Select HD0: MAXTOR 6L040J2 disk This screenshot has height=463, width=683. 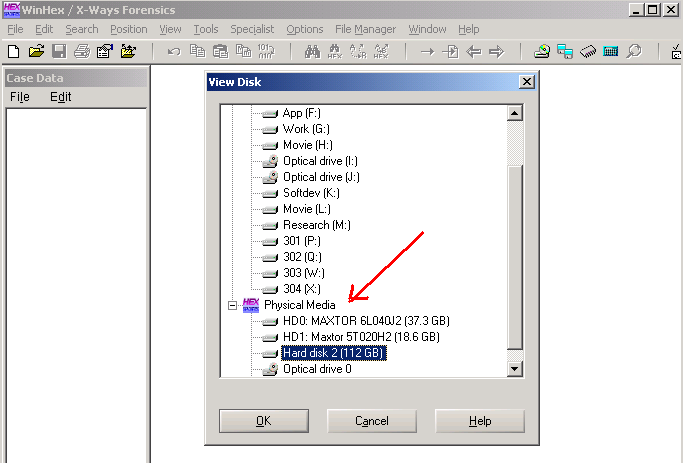click(366, 321)
